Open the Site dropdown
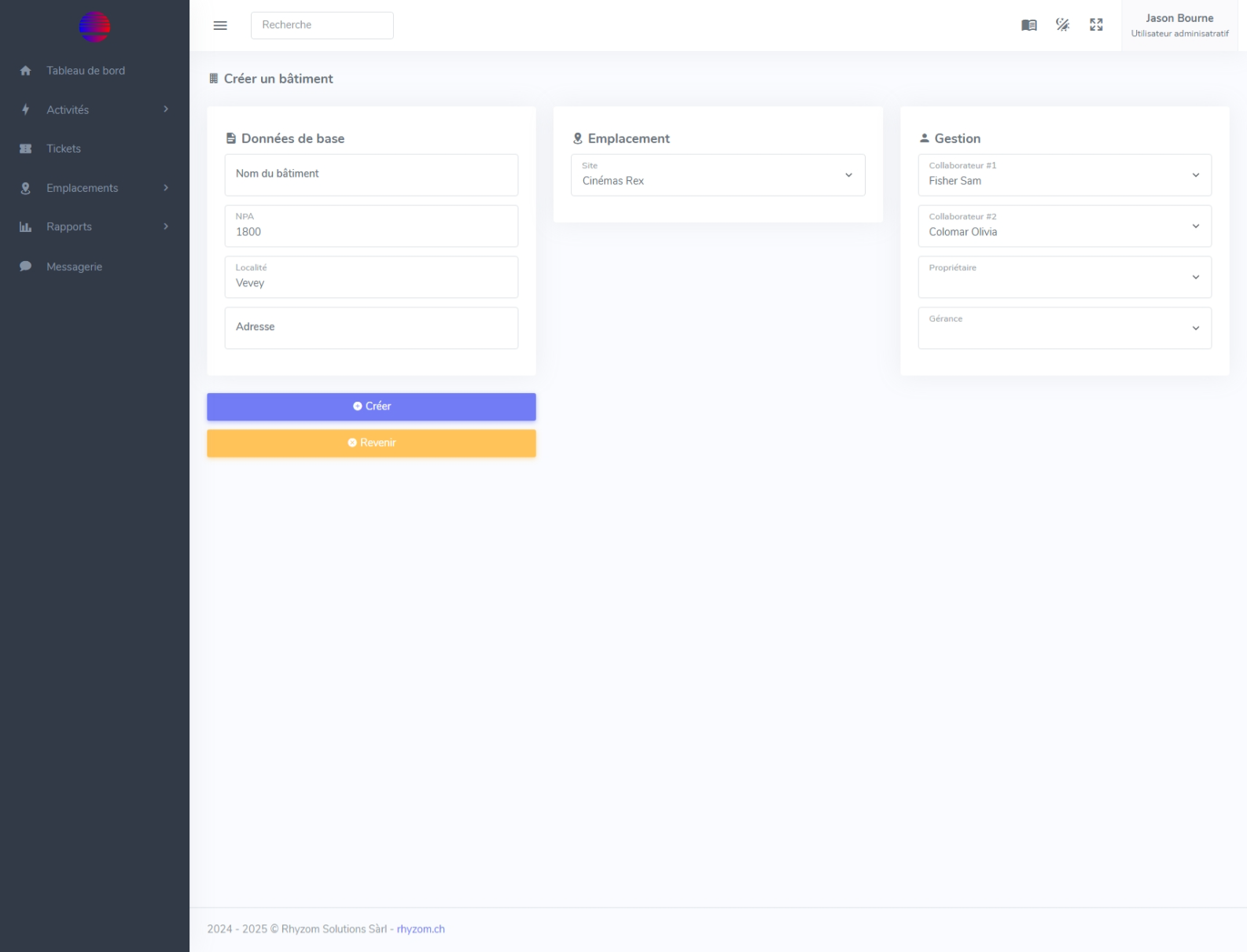The height and width of the screenshot is (952, 1247). [x=717, y=175]
